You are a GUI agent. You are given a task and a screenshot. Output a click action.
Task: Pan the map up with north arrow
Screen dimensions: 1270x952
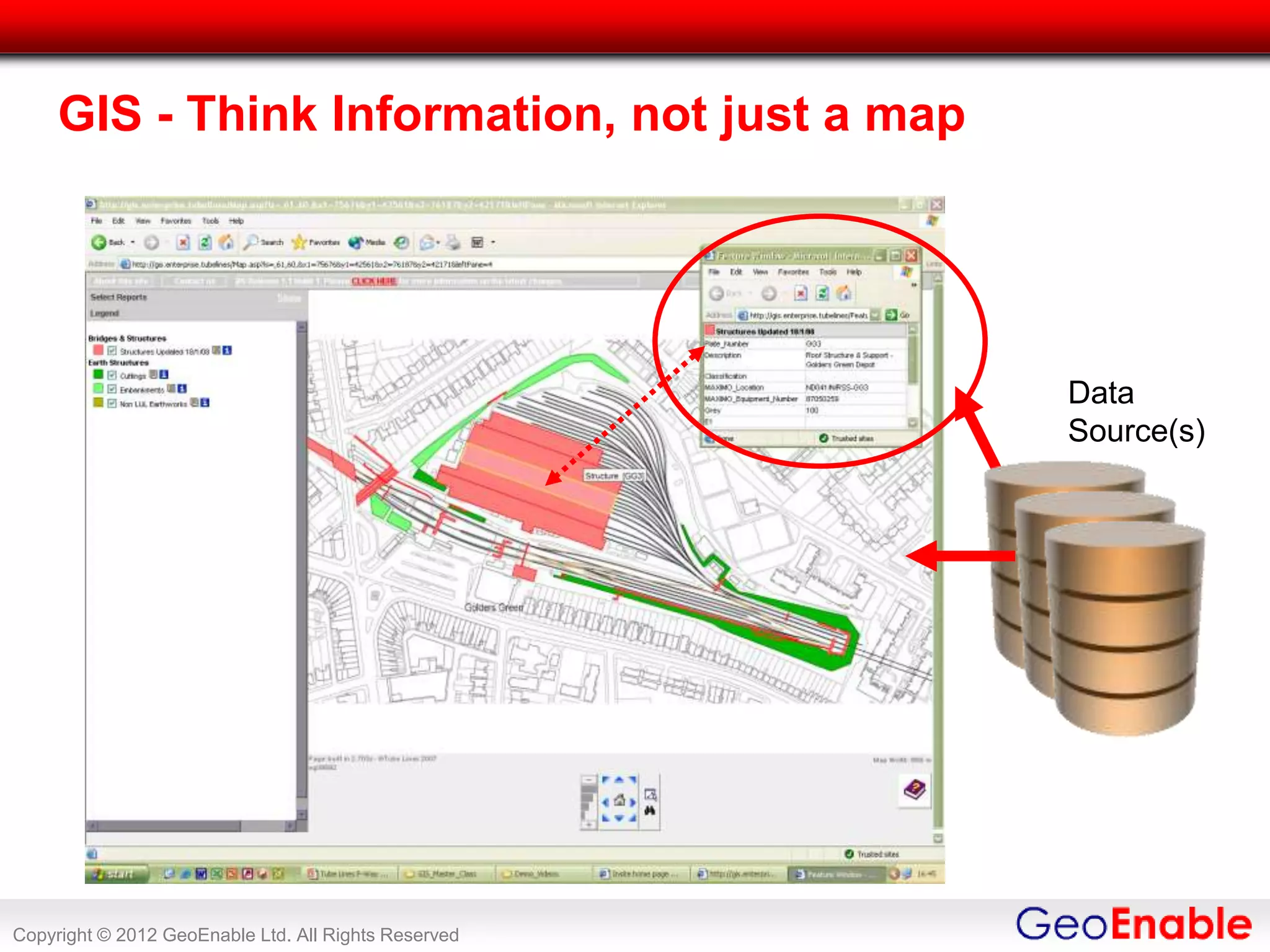tap(619, 780)
